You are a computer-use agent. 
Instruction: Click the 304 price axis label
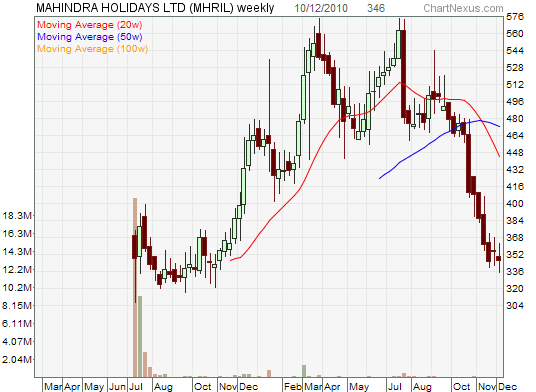tap(515, 306)
